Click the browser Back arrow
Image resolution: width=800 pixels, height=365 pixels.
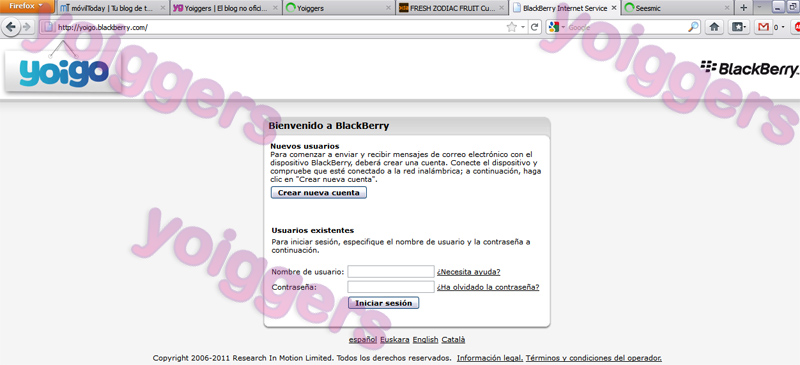pyautogui.click(x=11, y=27)
